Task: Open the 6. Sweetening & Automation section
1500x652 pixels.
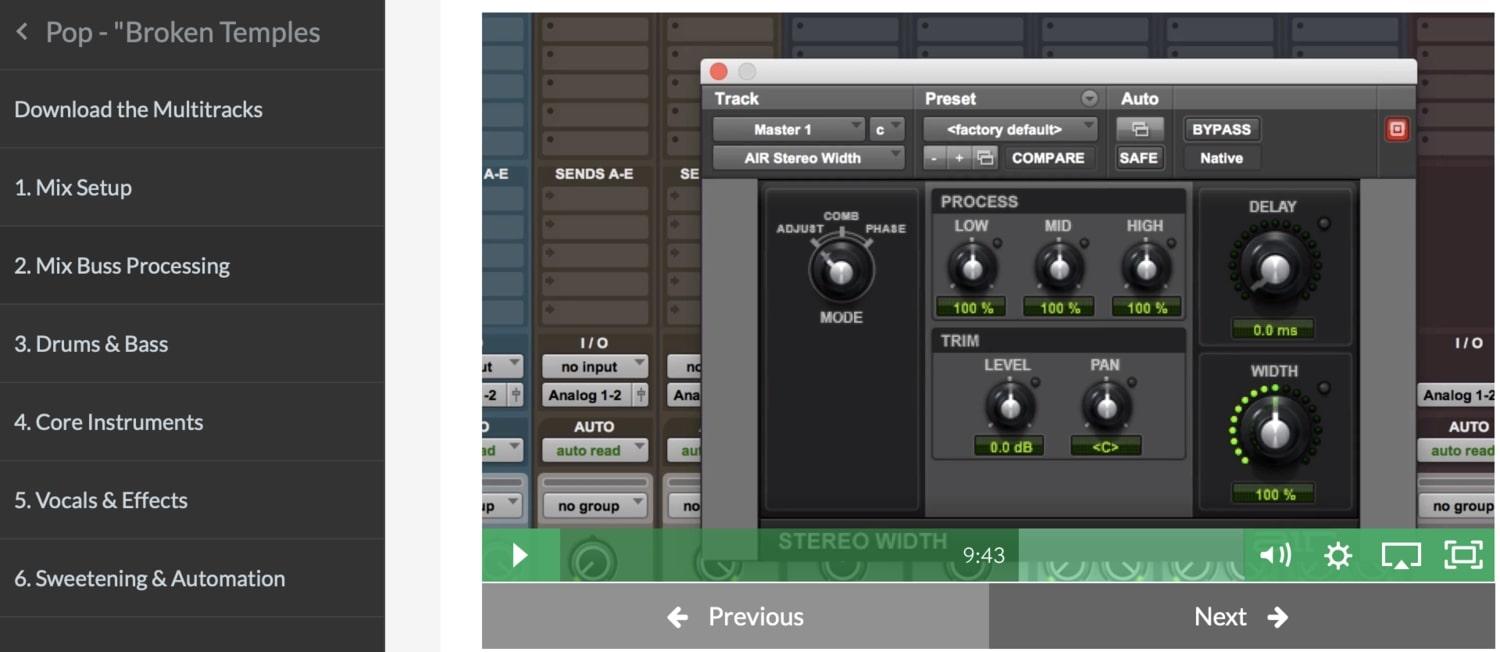Action: (x=192, y=577)
